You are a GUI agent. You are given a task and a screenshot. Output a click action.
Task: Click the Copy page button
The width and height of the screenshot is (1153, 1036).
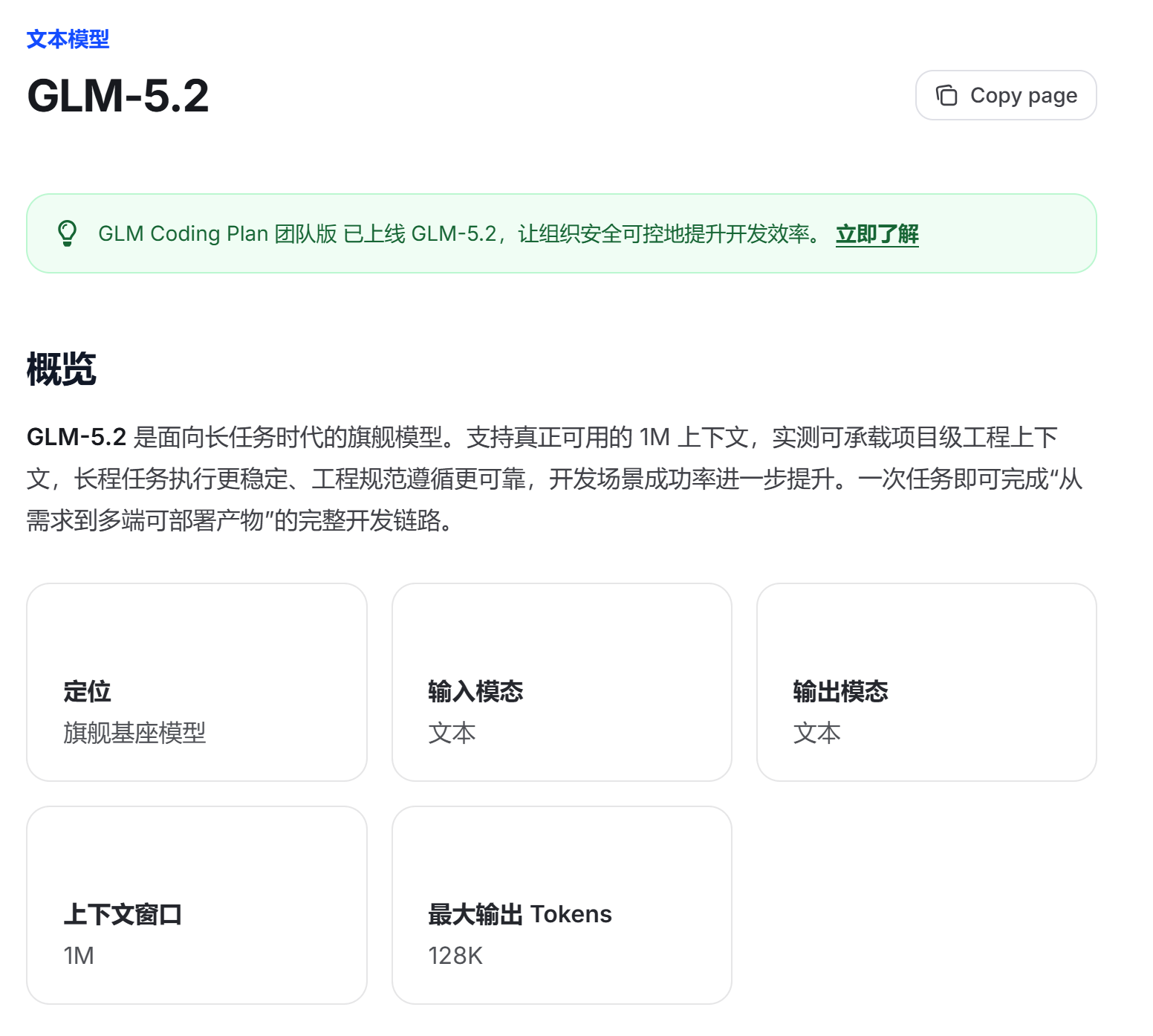click(x=1006, y=95)
